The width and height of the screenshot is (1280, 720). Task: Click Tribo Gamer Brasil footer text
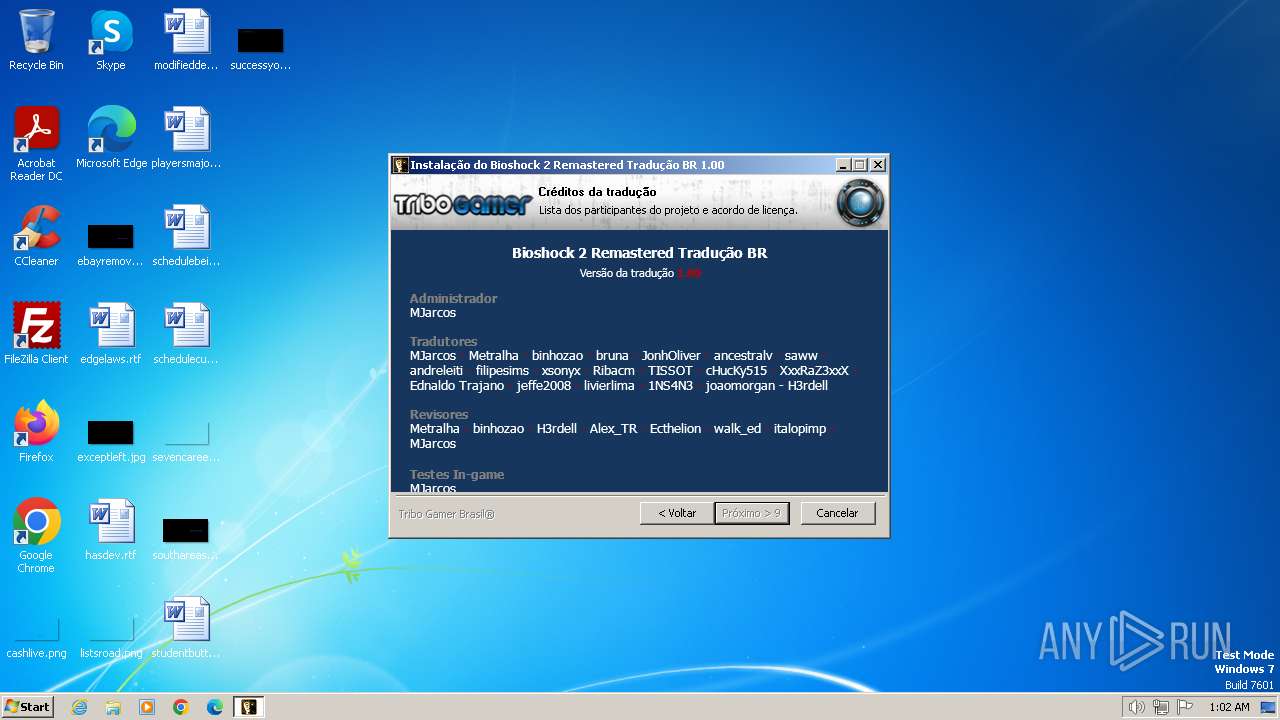(446, 514)
